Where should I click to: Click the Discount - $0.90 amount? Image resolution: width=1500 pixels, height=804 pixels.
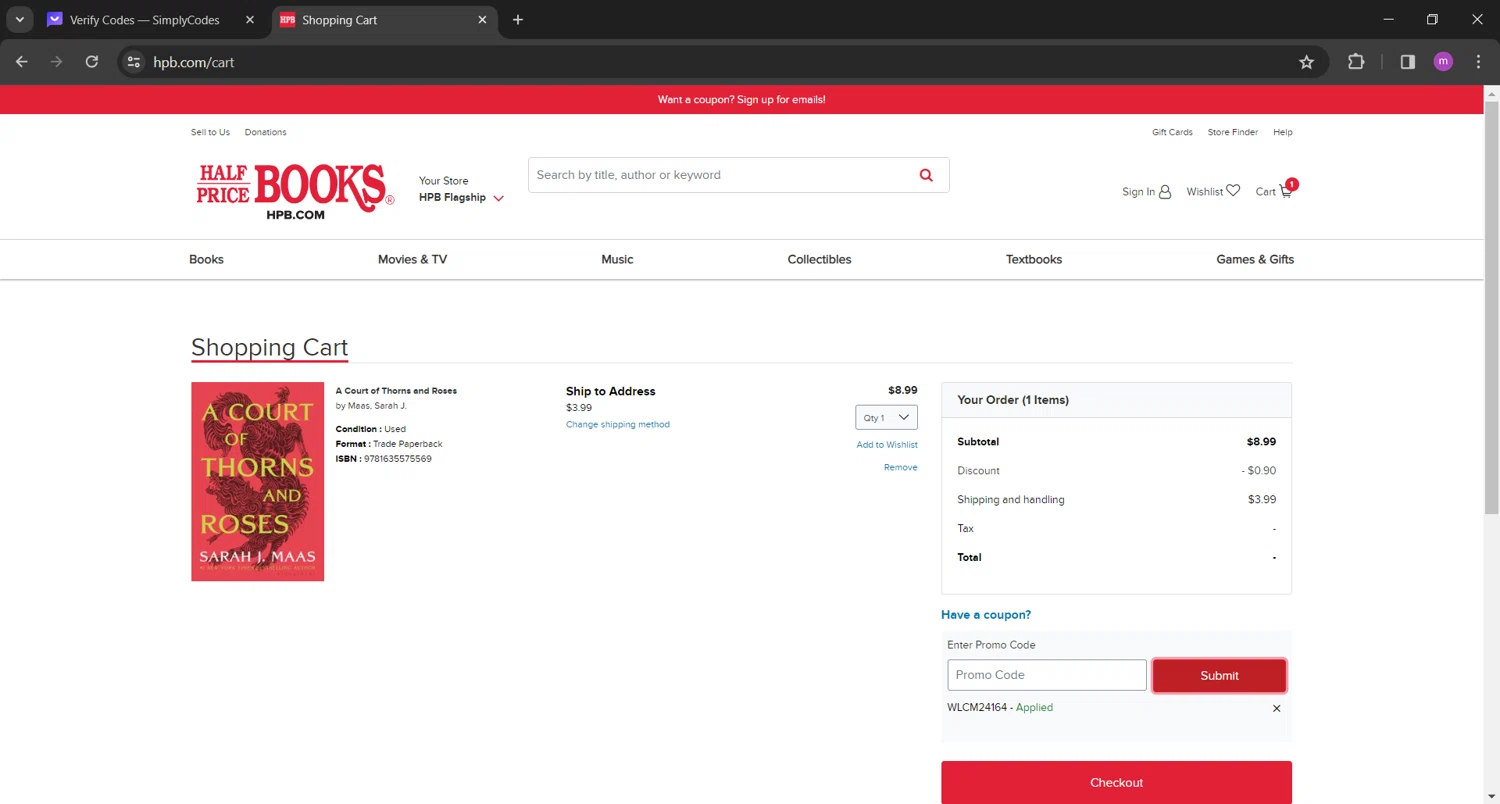click(x=1258, y=471)
